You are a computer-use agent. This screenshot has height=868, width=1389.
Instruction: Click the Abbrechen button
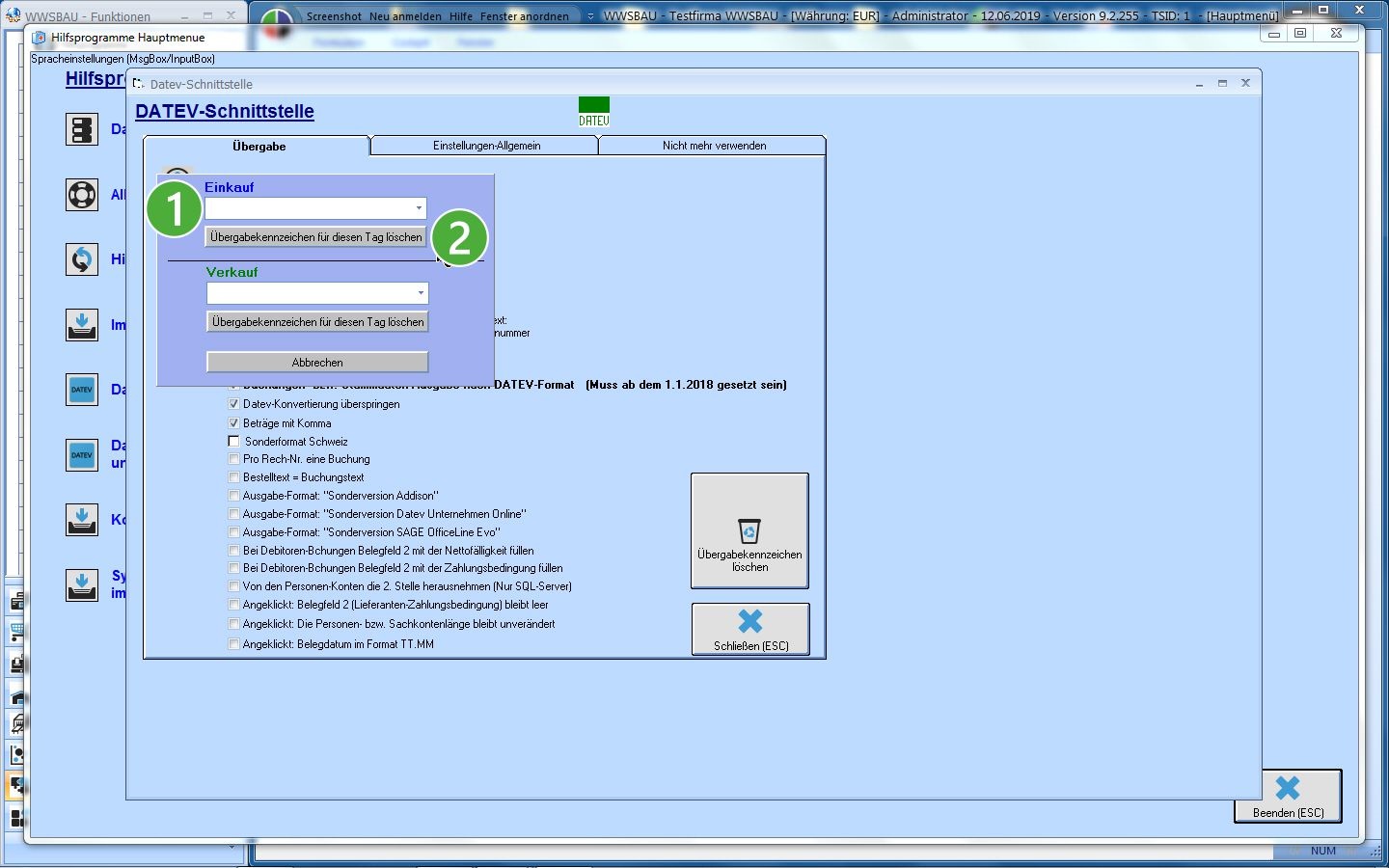click(317, 363)
